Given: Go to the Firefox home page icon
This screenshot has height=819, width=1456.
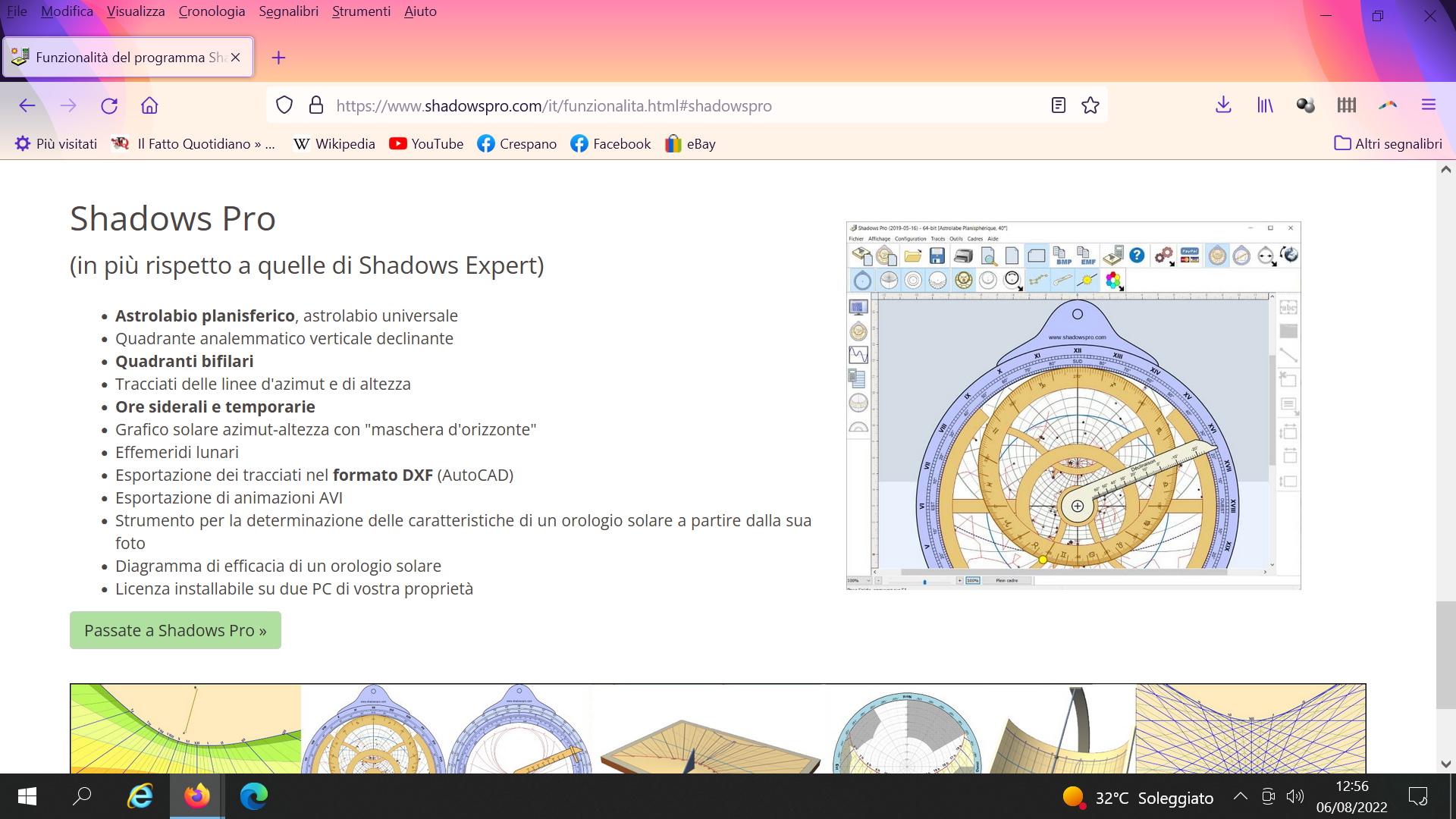Looking at the screenshot, I should tap(149, 105).
